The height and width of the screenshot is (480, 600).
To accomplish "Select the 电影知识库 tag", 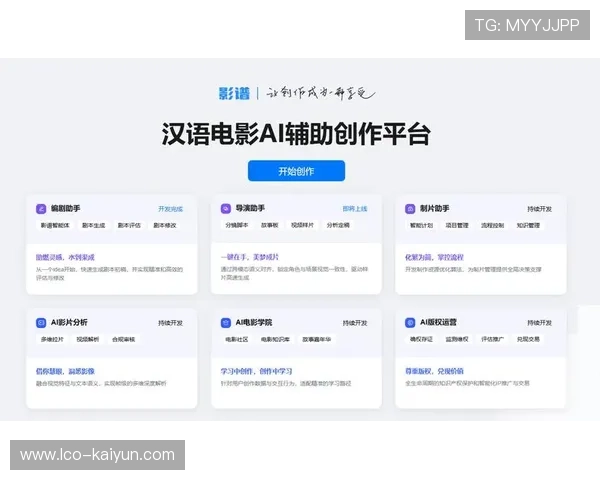I will (275, 339).
